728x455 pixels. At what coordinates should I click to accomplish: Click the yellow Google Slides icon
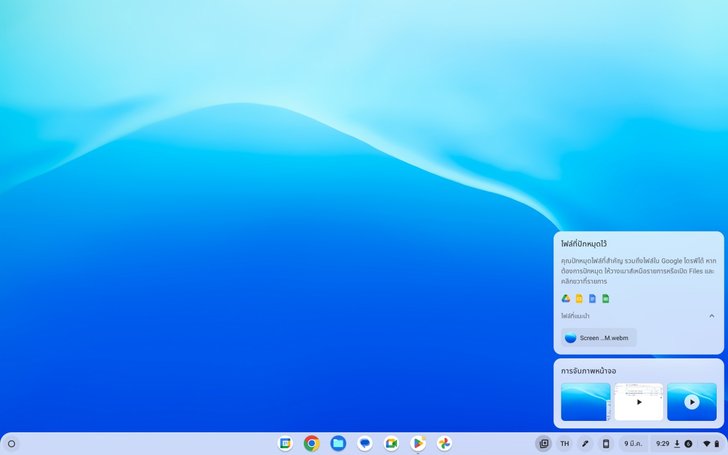pos(579,299)
